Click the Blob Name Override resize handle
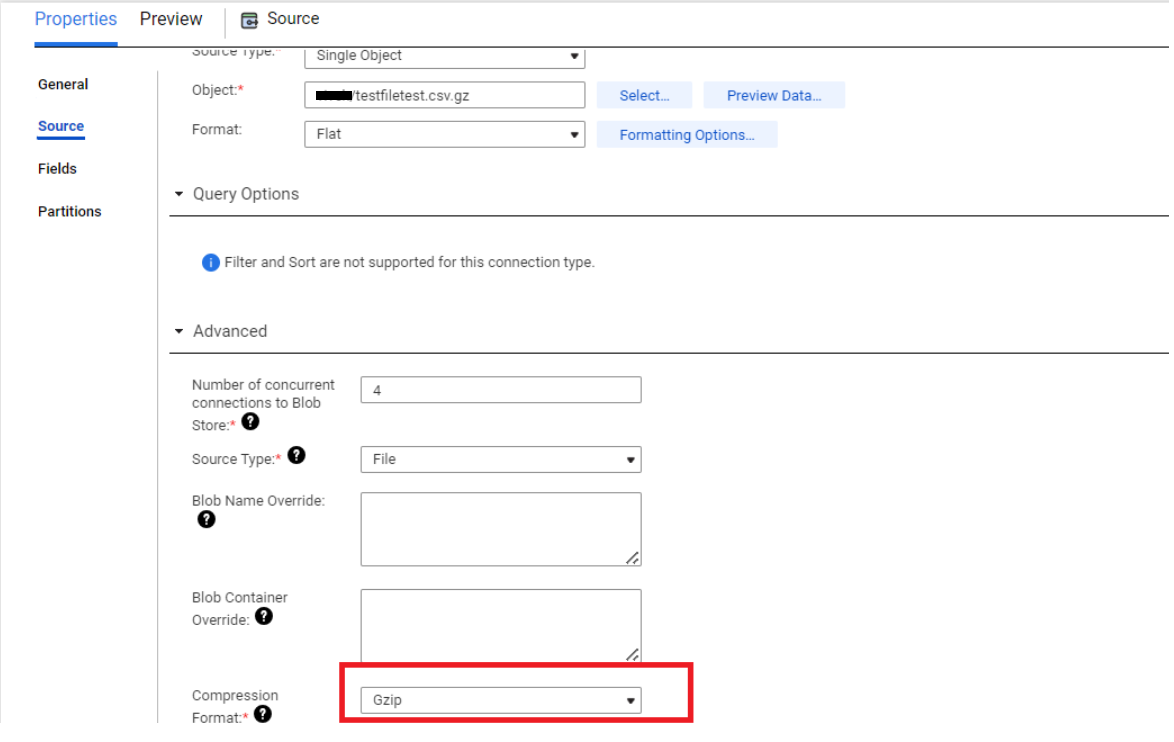 pyautogui.click(x=633, y=558)
